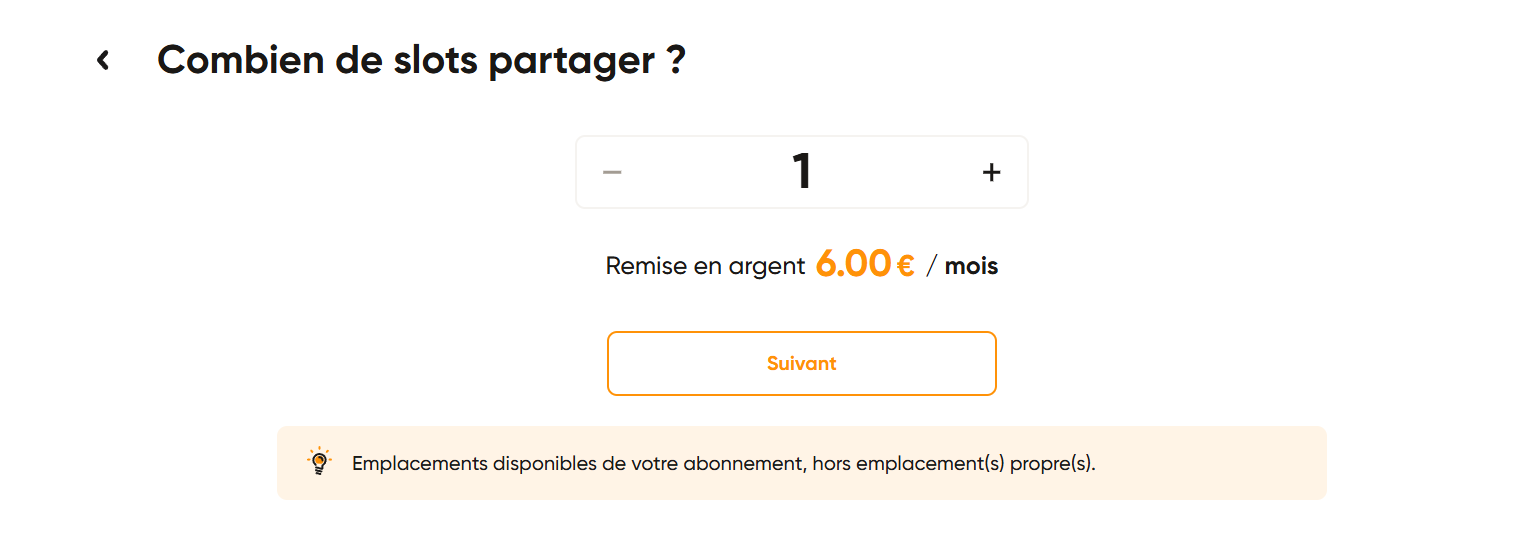The height and width of the screenshot is (555, 1535).
Task: Increase slot count with the plus button
Action: click(991, 172)
